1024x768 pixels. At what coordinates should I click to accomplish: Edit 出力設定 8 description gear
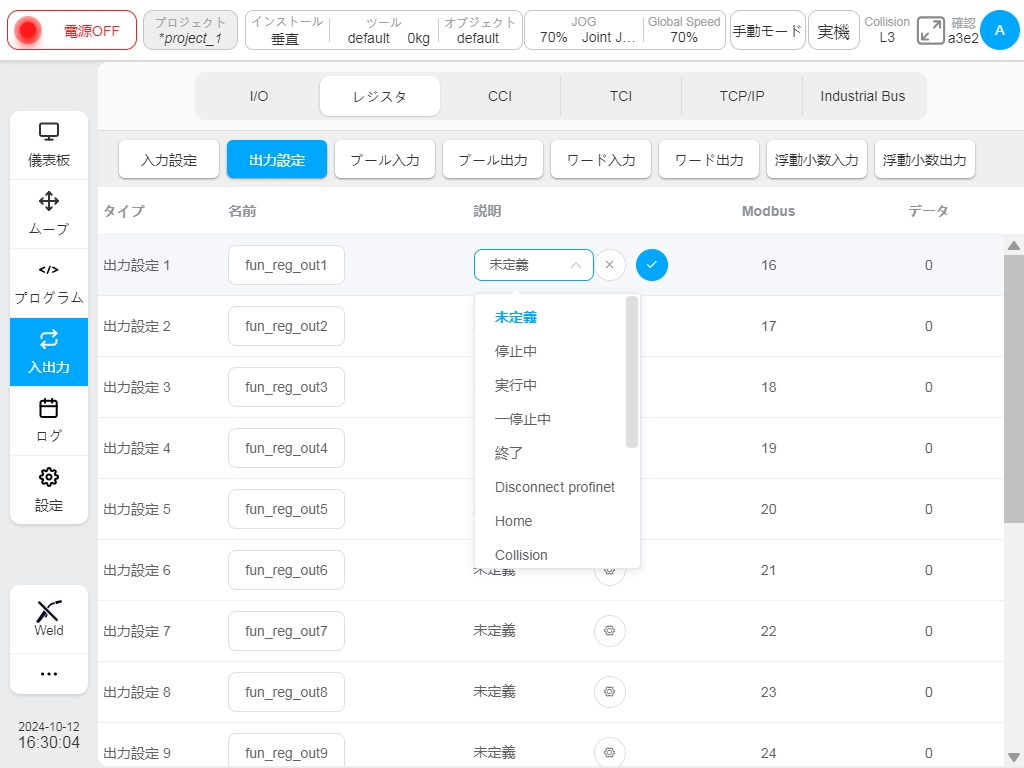click(609, 692)
